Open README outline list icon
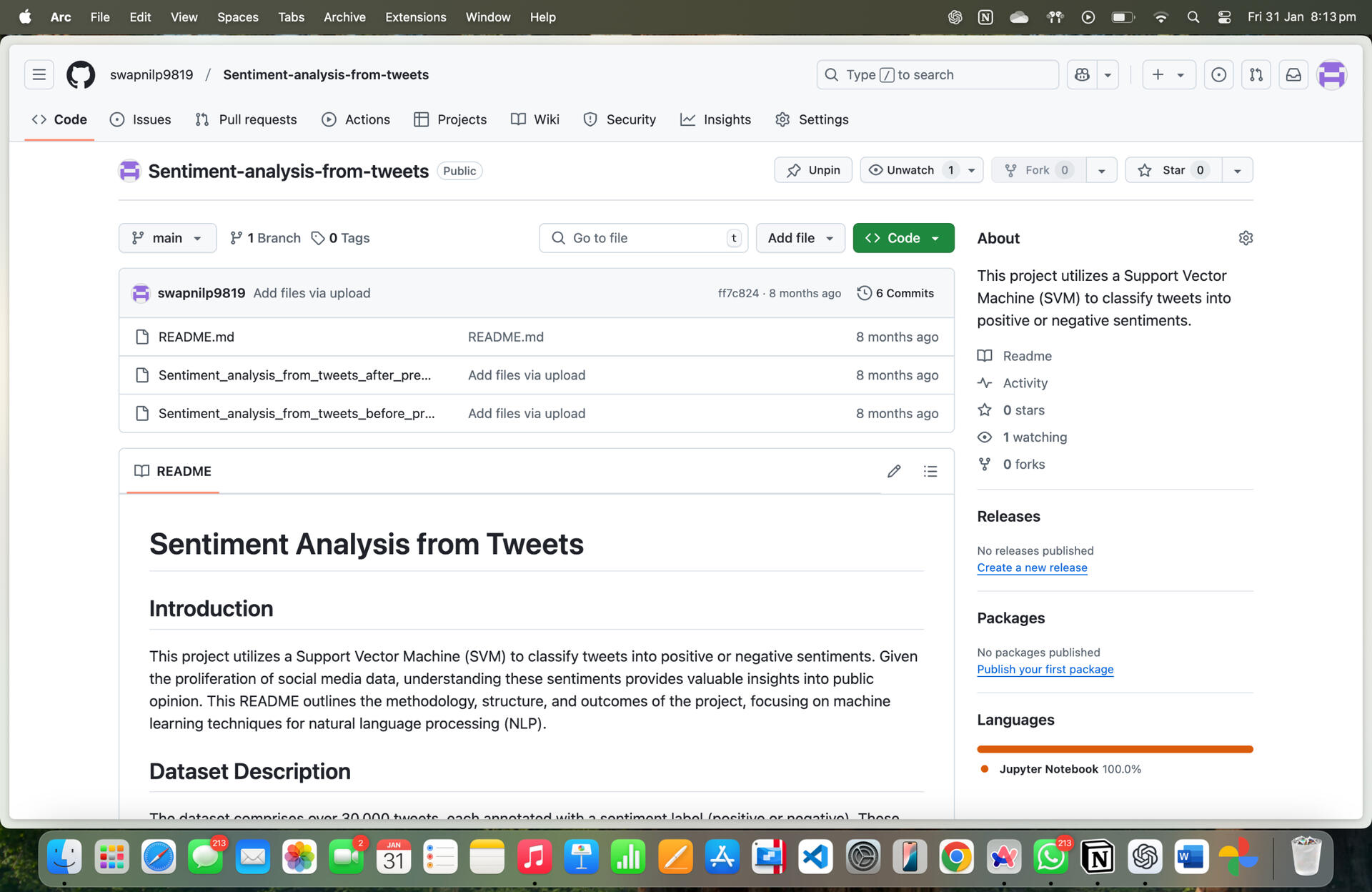Image resolution: width=1372 pixels, height=892 pixels. coord(930,471)
